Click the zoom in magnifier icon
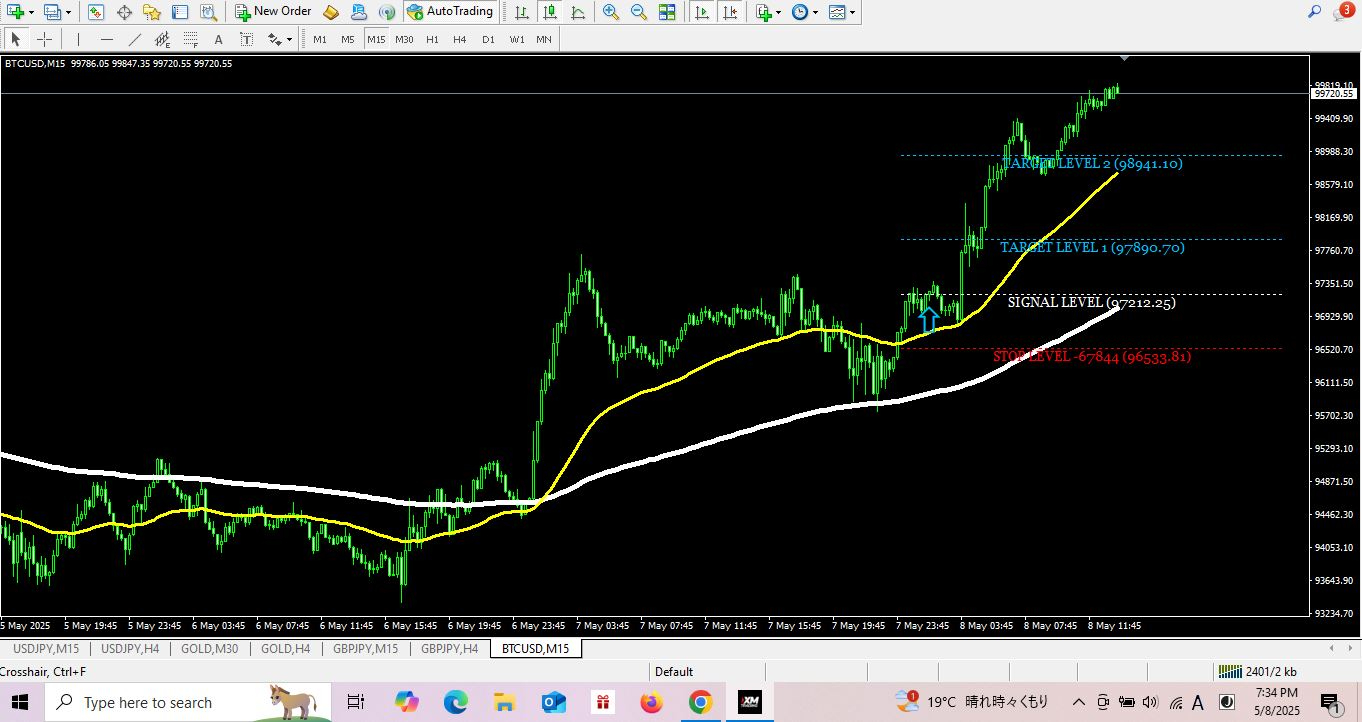The image size is (1362, 722). (x=610, y=12)
